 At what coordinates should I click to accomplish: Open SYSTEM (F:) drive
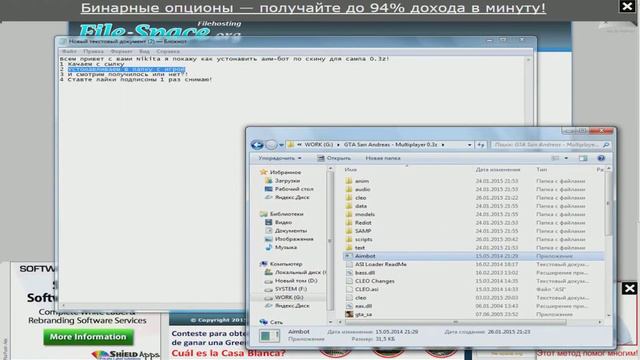tap(285, 289)
